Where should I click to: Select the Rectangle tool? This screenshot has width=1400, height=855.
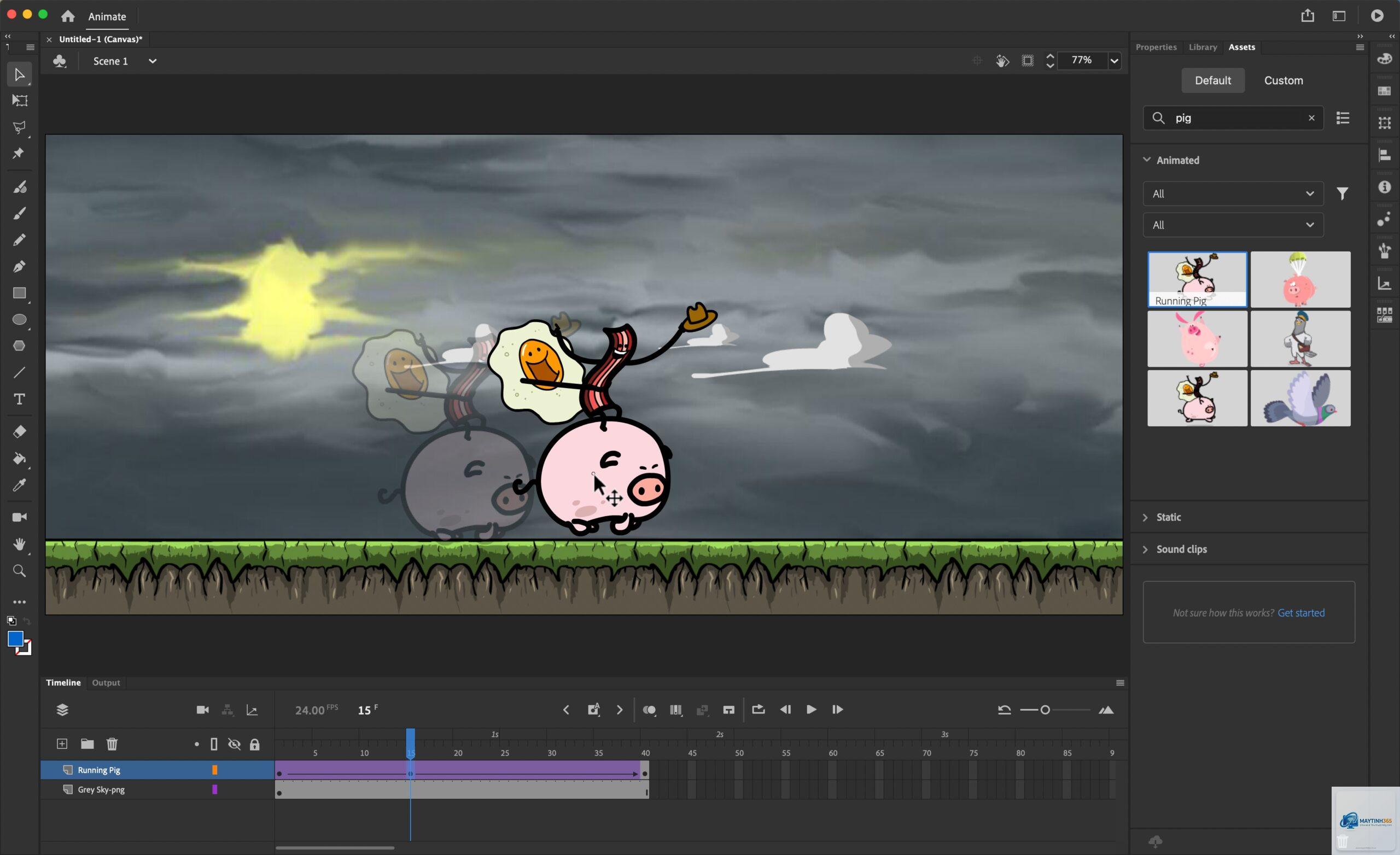[19, 293]
